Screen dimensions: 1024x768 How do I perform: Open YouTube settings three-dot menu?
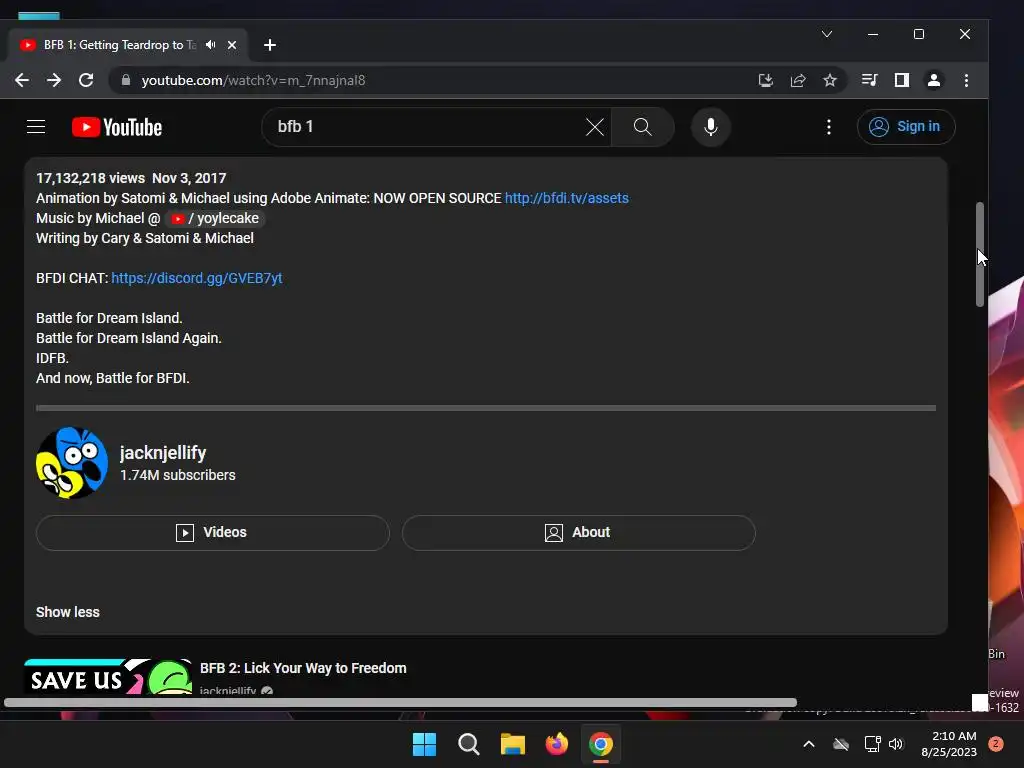pyautogui.click(x=829, y=127)
